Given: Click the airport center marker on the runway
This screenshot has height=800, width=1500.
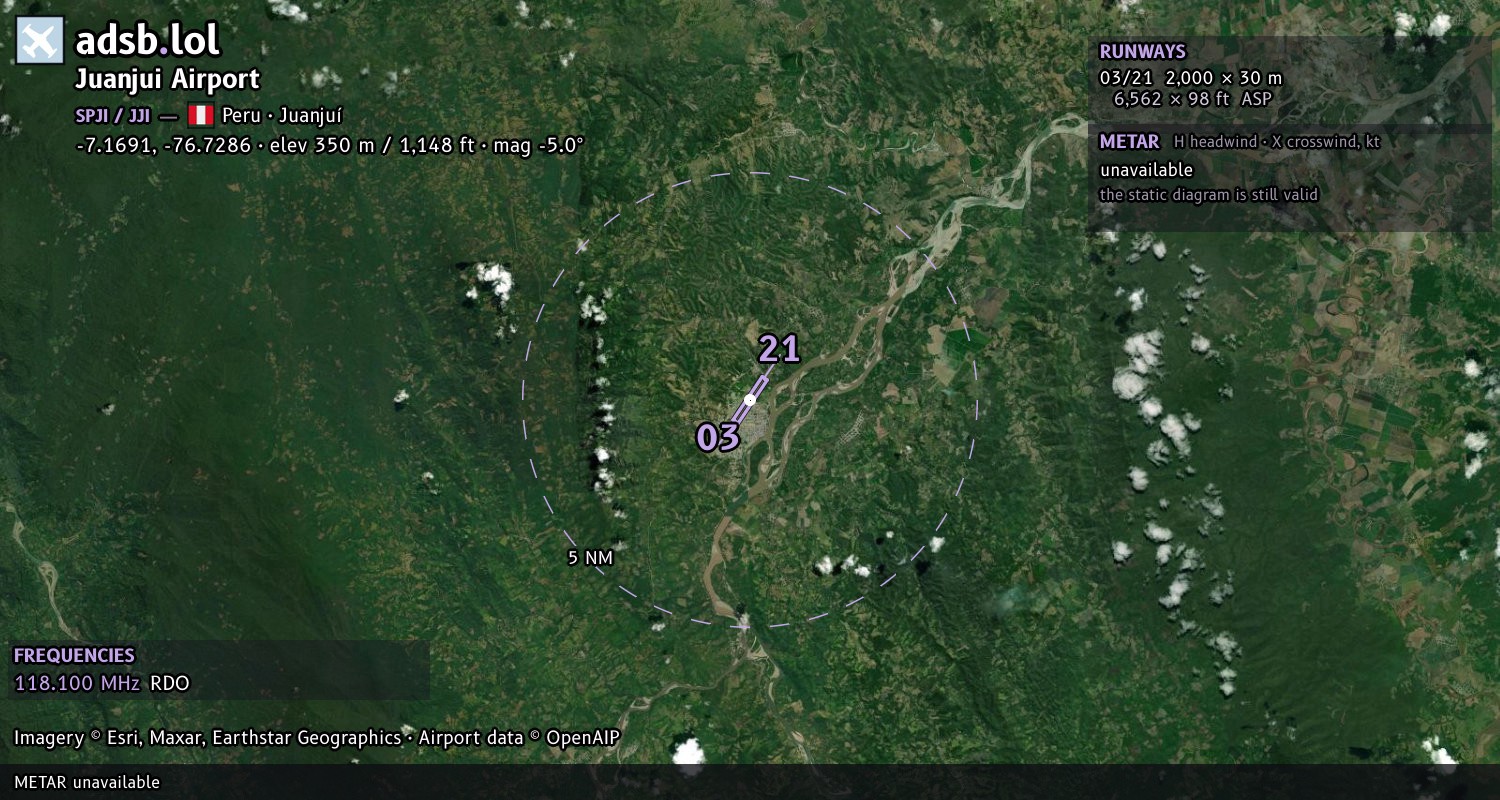Looking at the screenshot, I should point(750,399).
